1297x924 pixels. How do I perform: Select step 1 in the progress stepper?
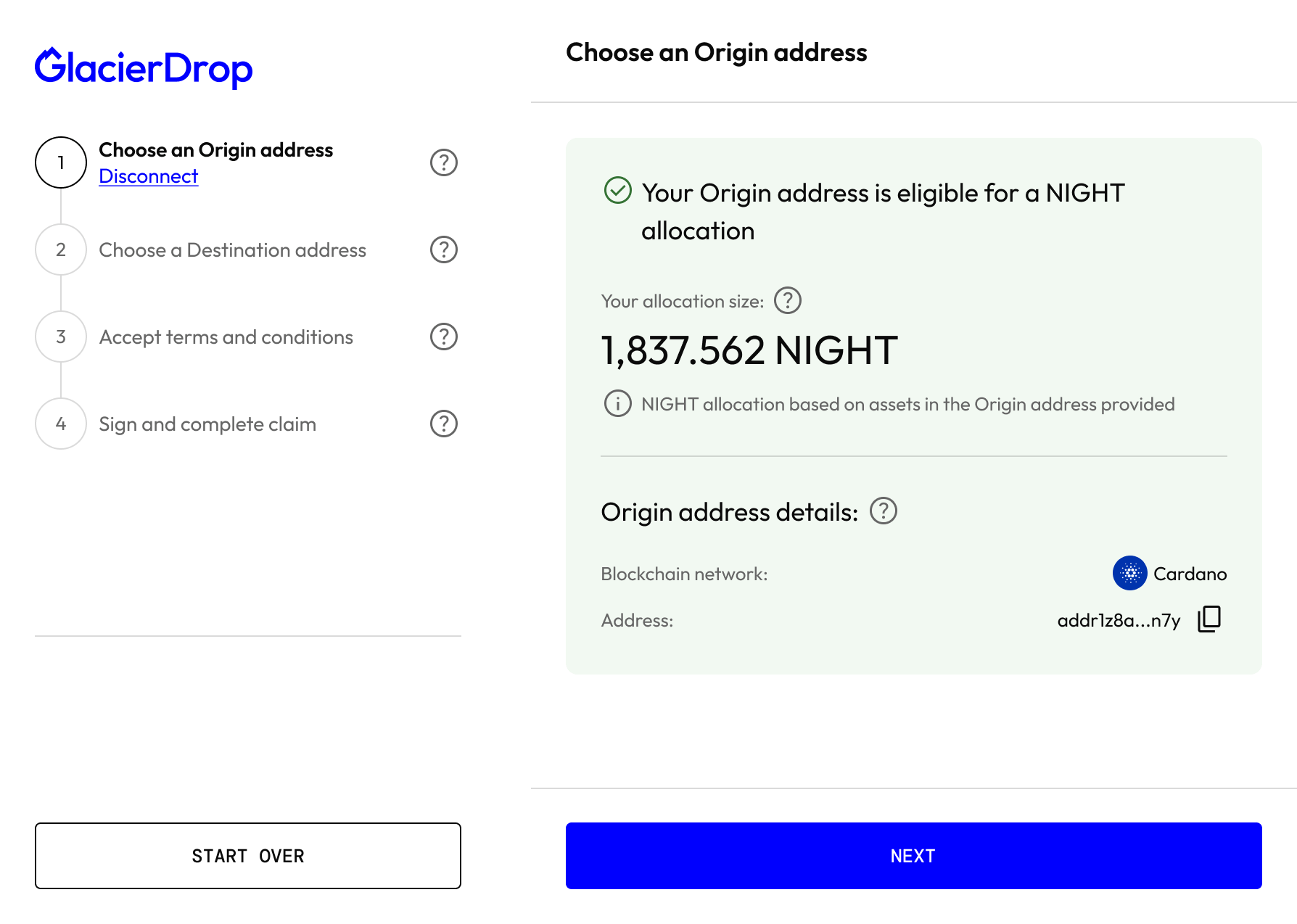tap(61, 162)
